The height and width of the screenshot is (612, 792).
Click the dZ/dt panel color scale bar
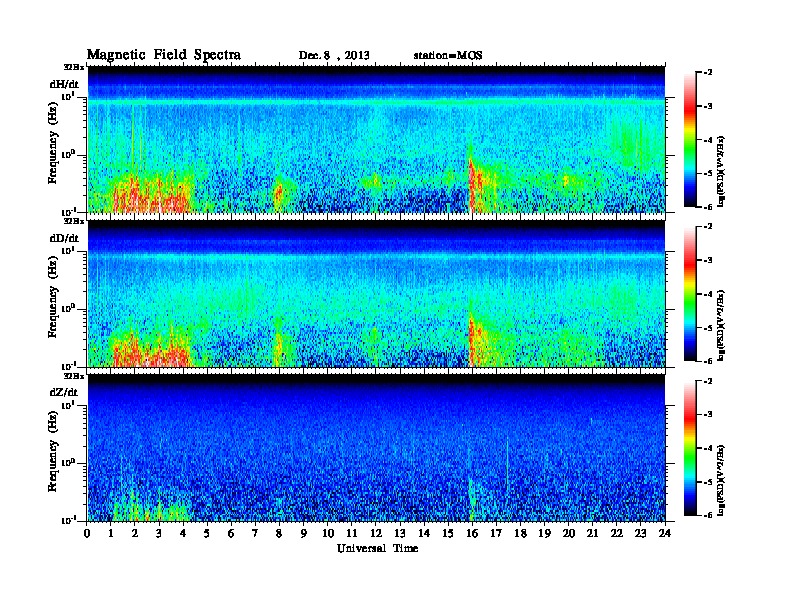click(x=689, y=447)
